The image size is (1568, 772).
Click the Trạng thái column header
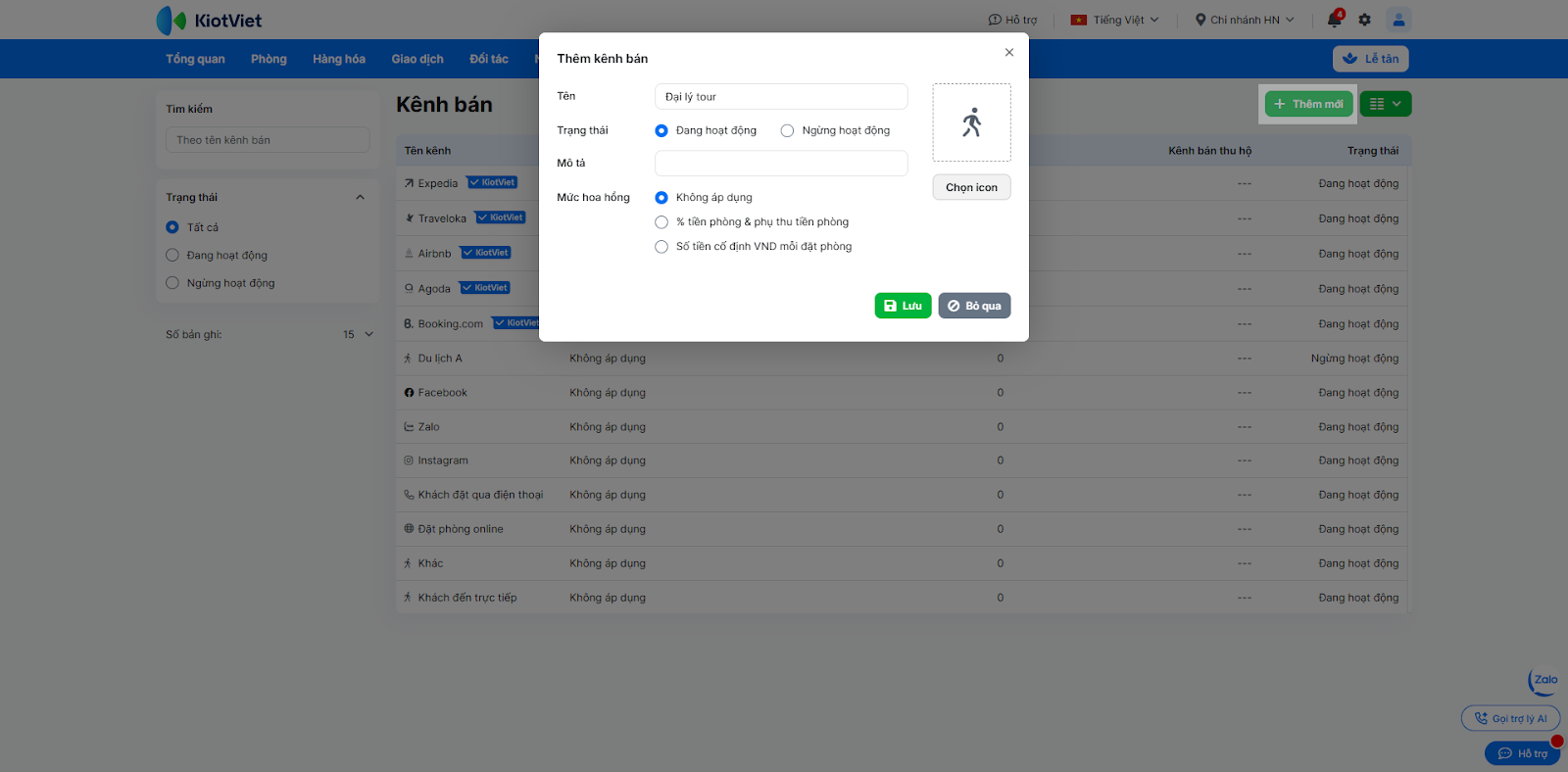click(x=1373, y=151)
